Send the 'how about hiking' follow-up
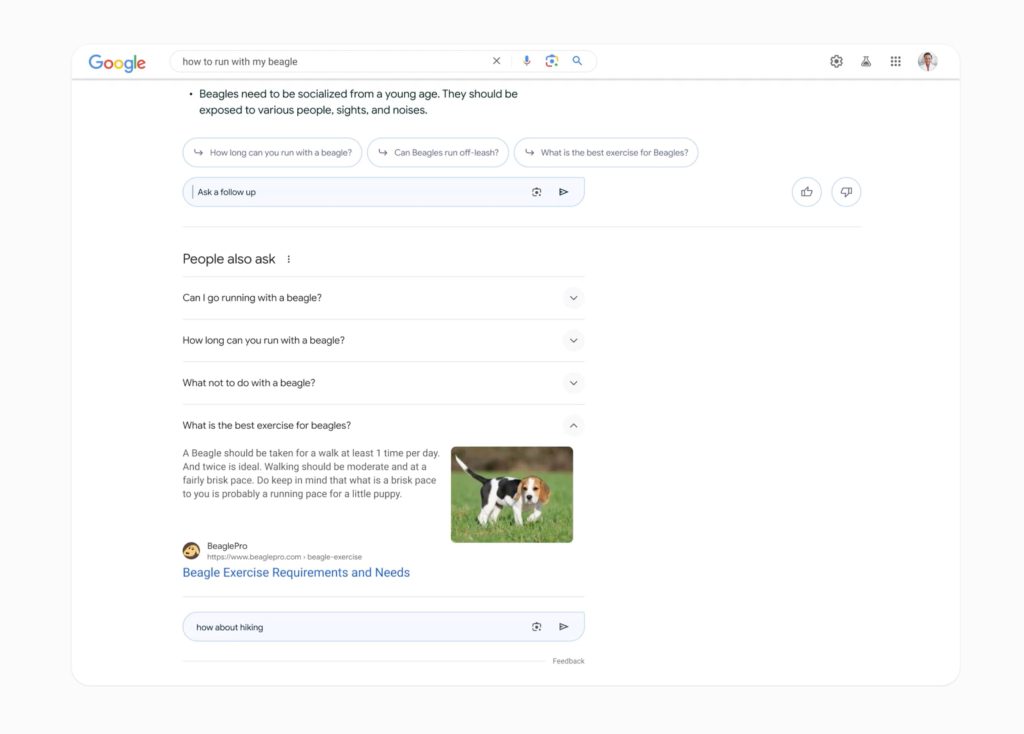 point(564,627)
